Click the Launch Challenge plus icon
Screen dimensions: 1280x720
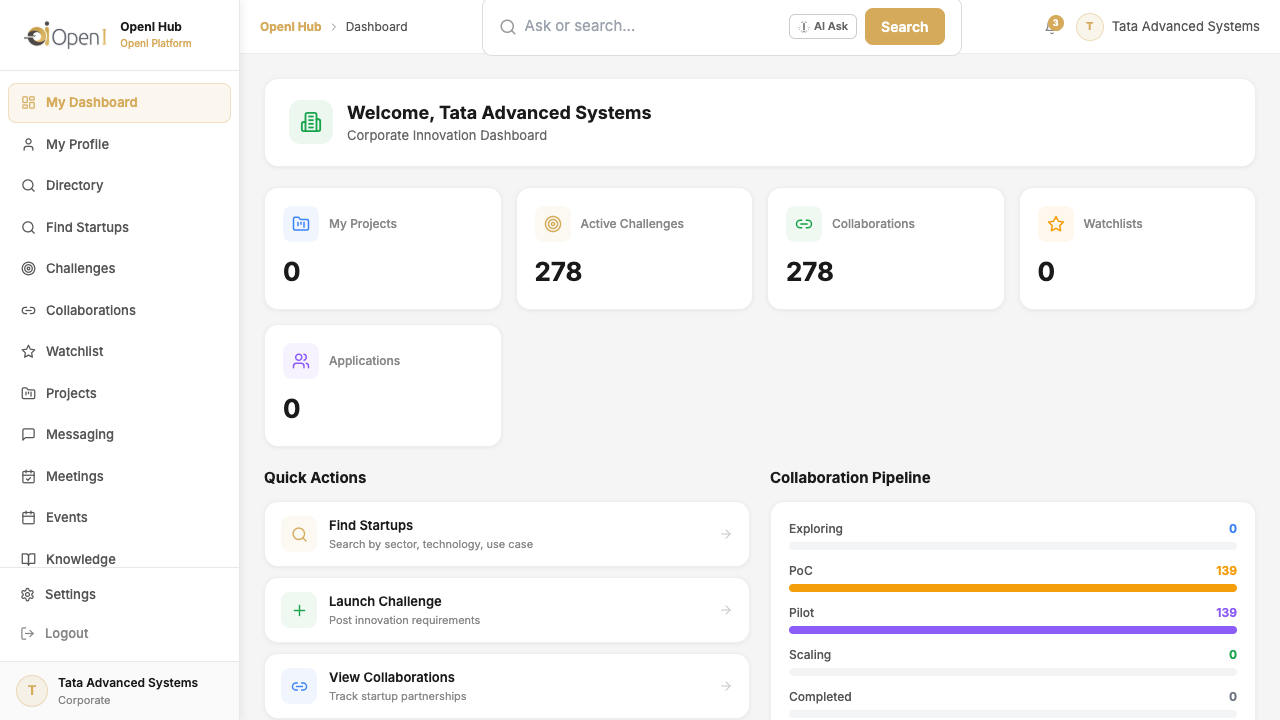(299, 610)
